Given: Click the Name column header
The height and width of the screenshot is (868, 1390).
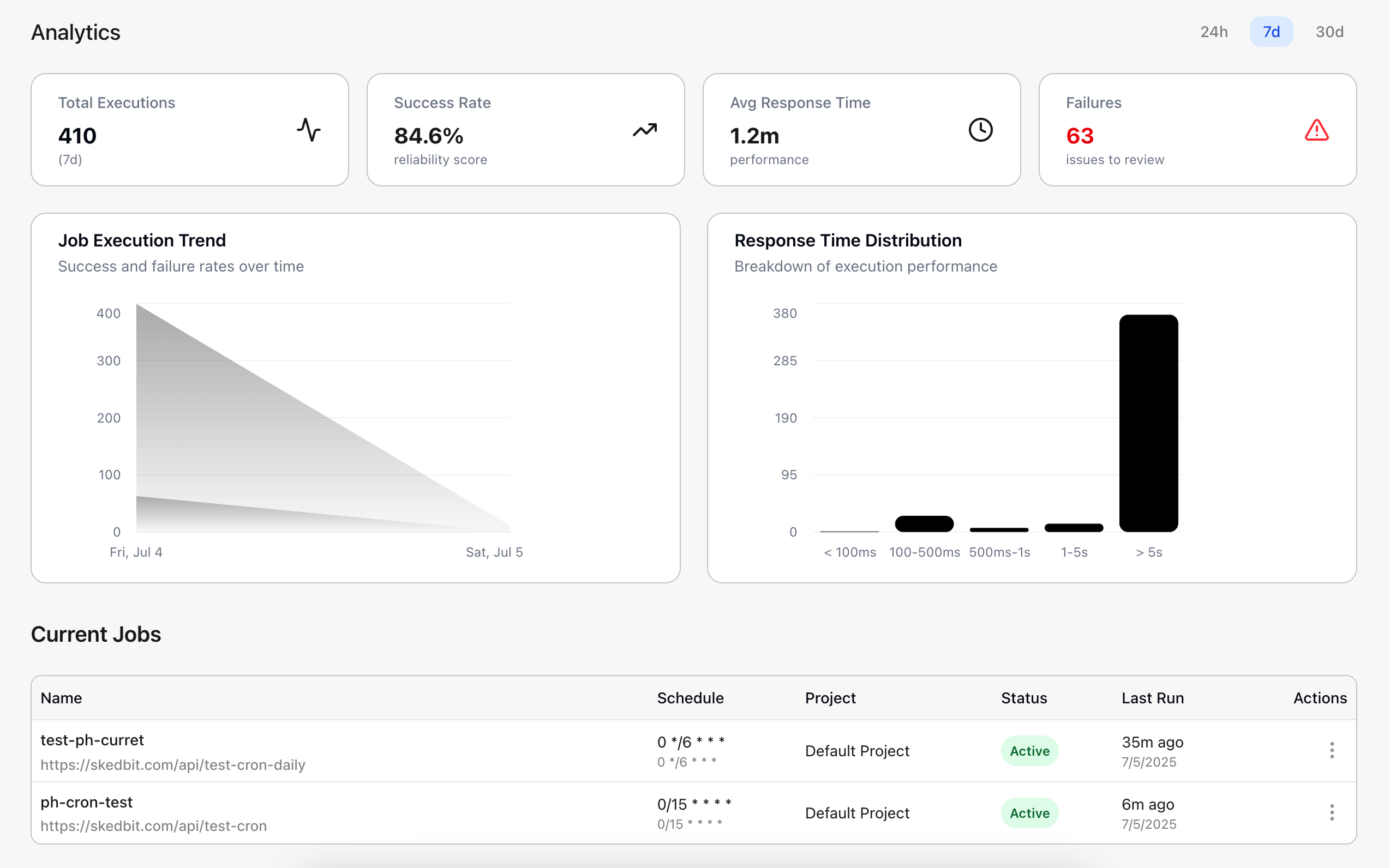Looking at the screenshot, I should pos(61,698).
